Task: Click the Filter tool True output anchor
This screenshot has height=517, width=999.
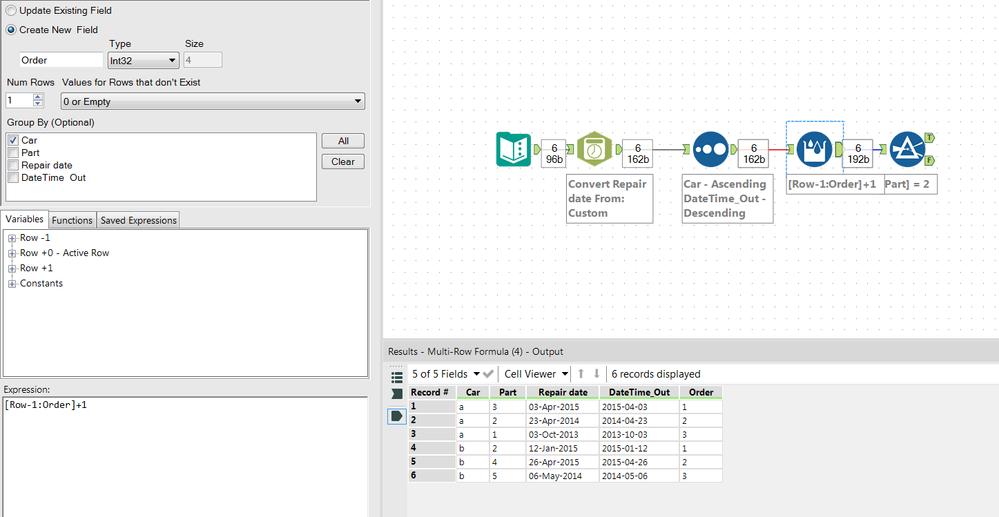Action: click(x=930, y=137)
